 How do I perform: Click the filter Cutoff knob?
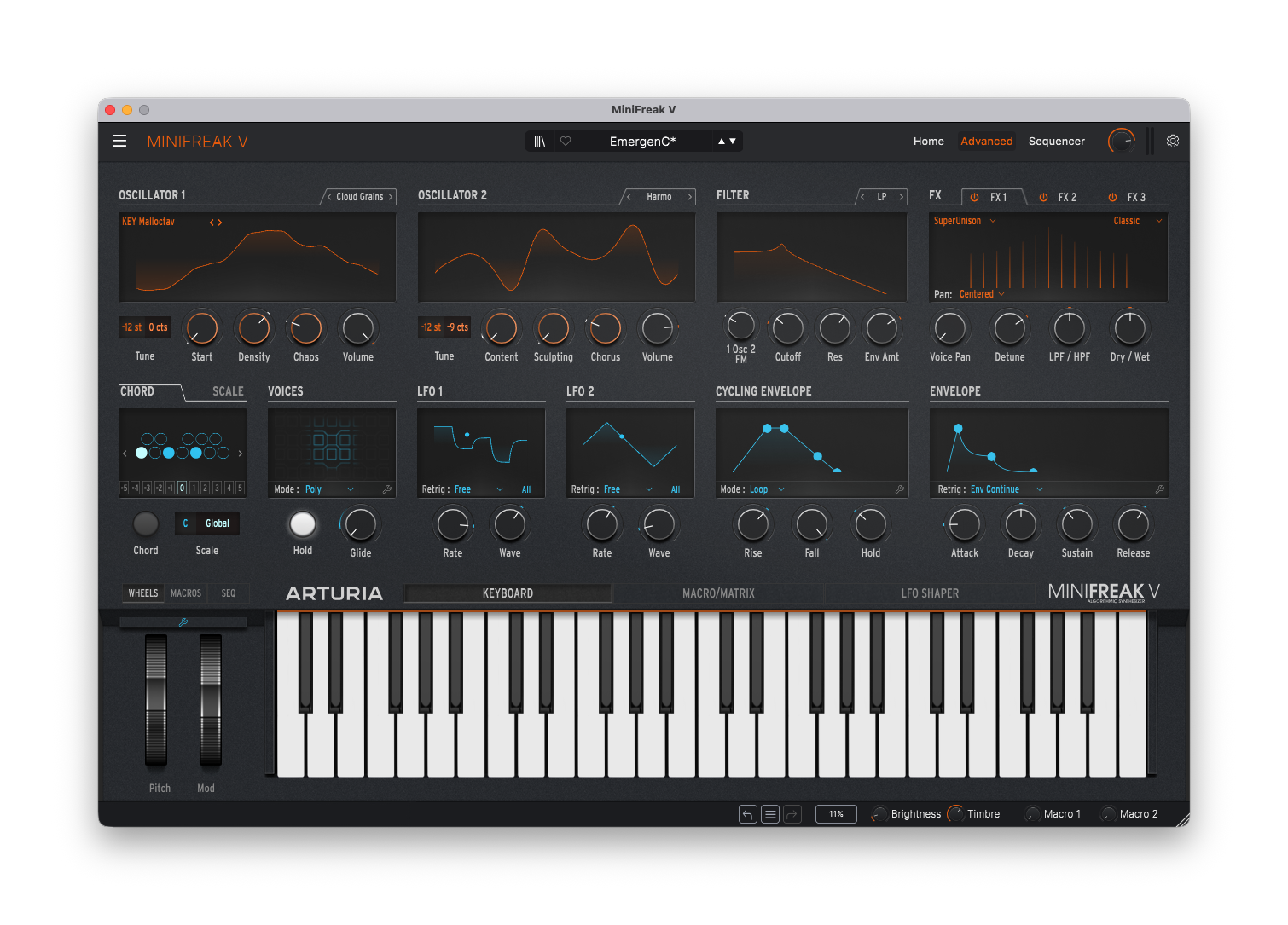point(787,328)
